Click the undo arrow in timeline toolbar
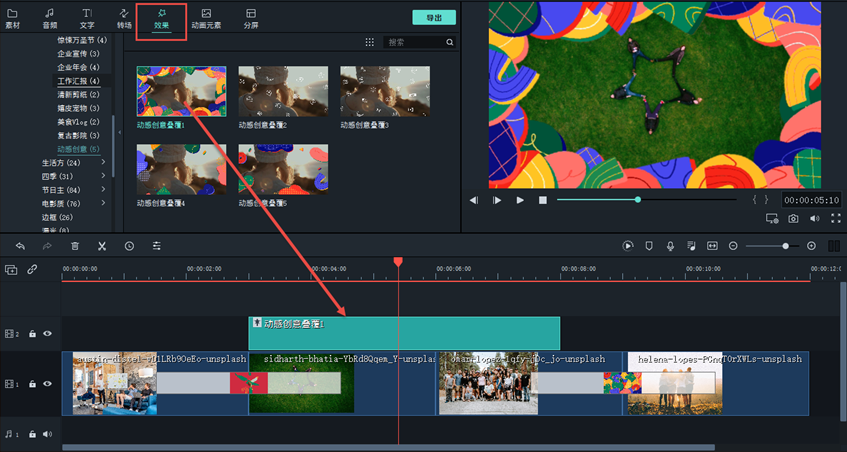 click(x=19, y=246)
